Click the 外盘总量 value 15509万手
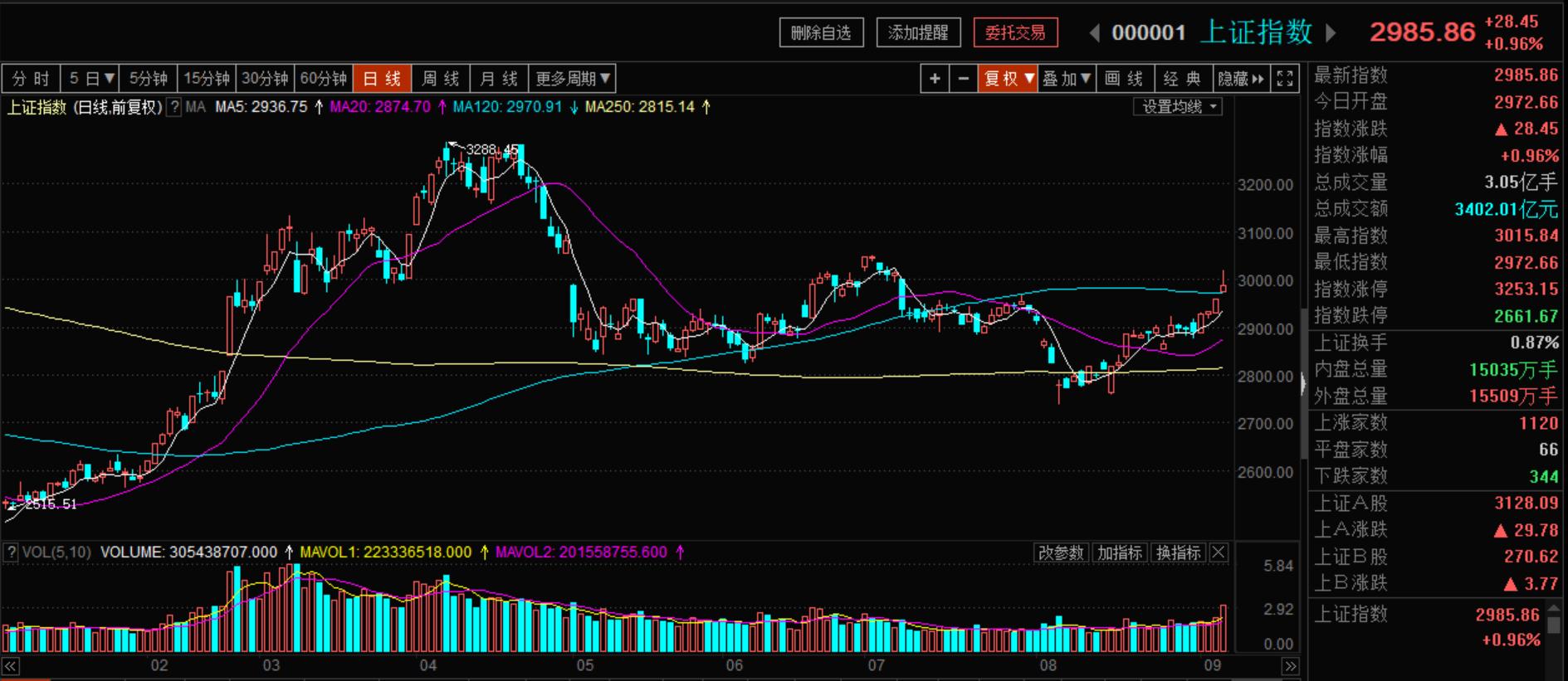1568x681 pixels. pos(1513,396)
